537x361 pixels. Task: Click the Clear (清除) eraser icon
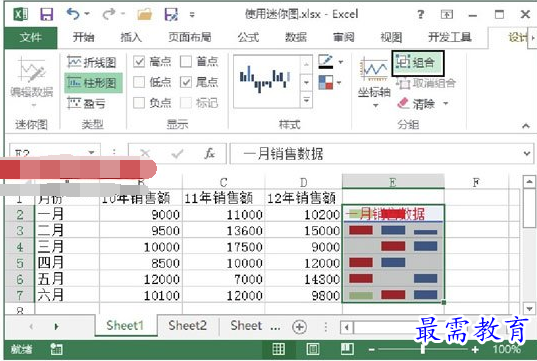pyautogui.click(x=403, y=103)
